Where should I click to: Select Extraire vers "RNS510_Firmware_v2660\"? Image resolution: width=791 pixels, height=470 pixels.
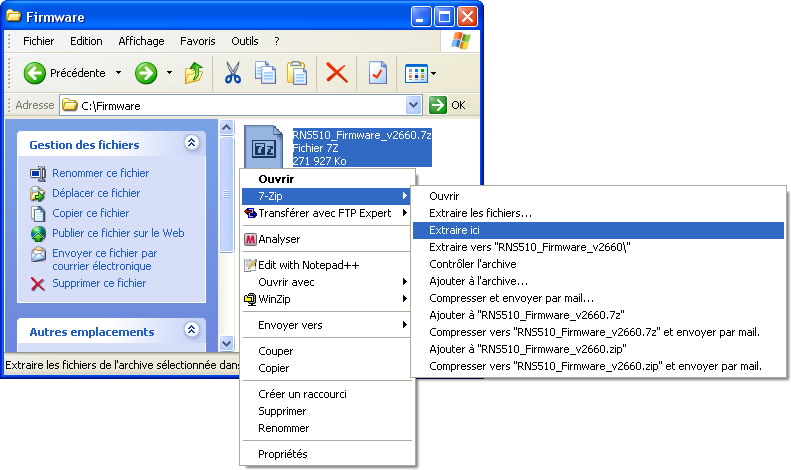point(598,247)
